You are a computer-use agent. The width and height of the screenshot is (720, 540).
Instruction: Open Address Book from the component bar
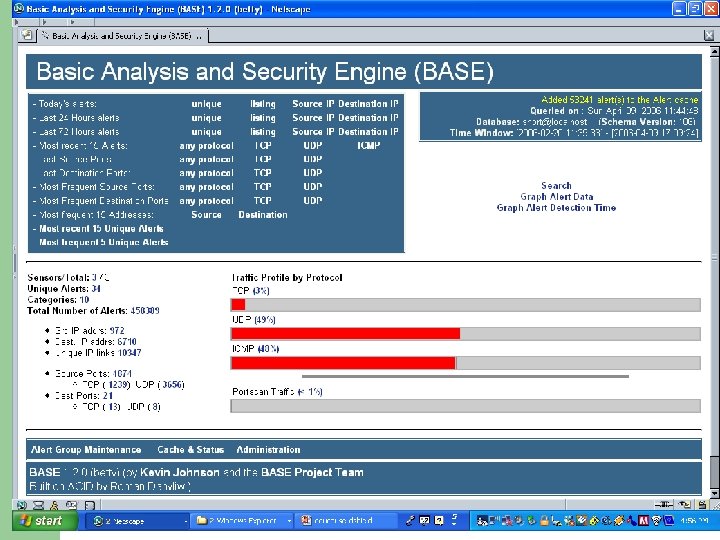pyautogui.click(x=90, y=505)
